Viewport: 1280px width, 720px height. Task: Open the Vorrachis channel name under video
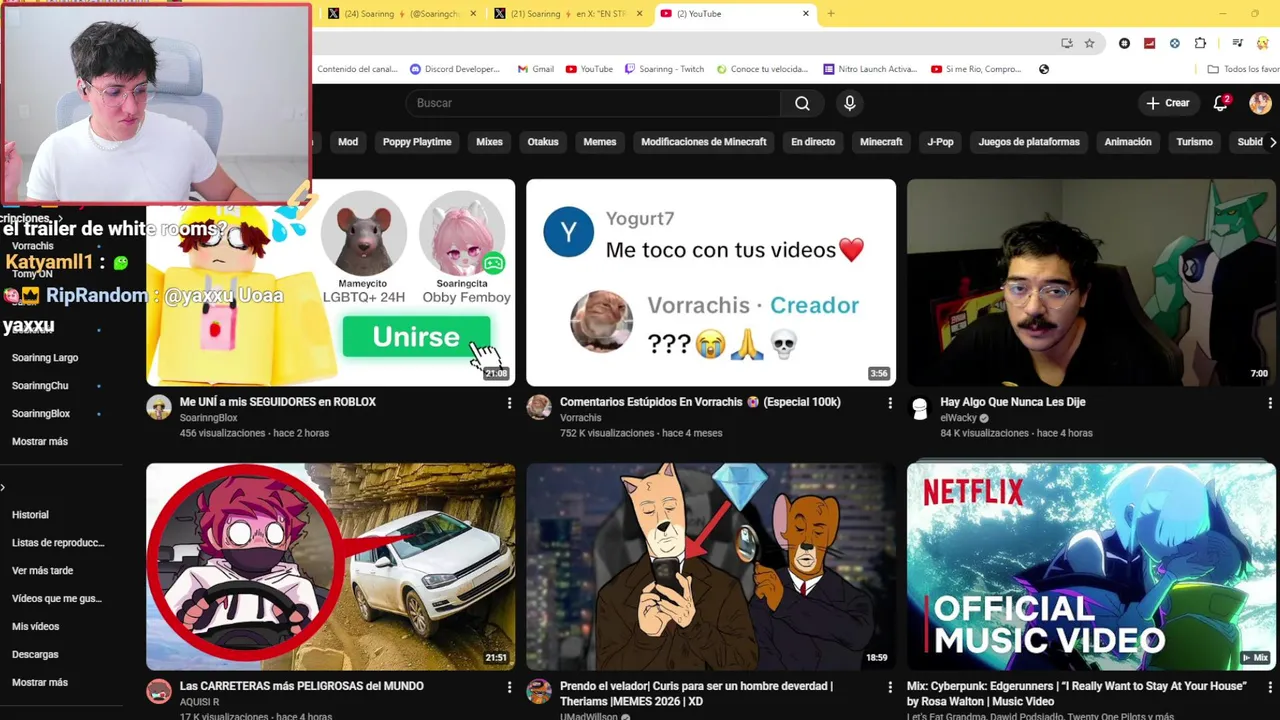click(x=581, y=418)
